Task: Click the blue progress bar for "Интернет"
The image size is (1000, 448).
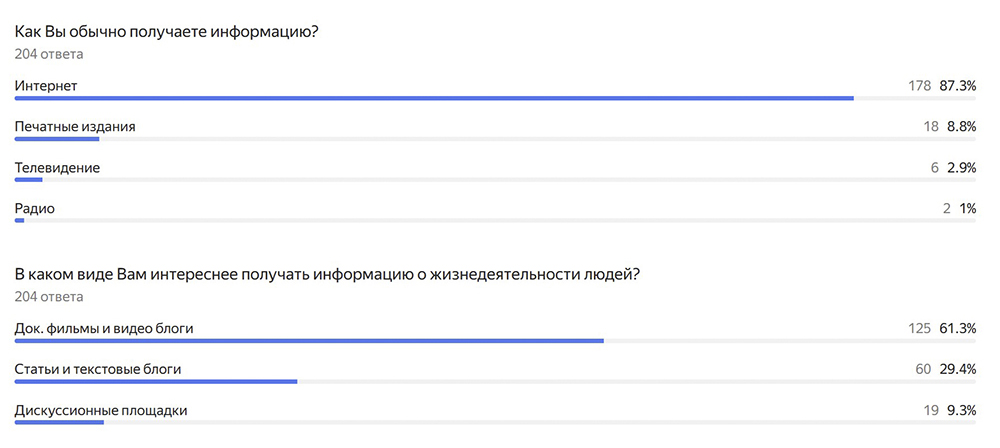Action: [x=434, y=98]
